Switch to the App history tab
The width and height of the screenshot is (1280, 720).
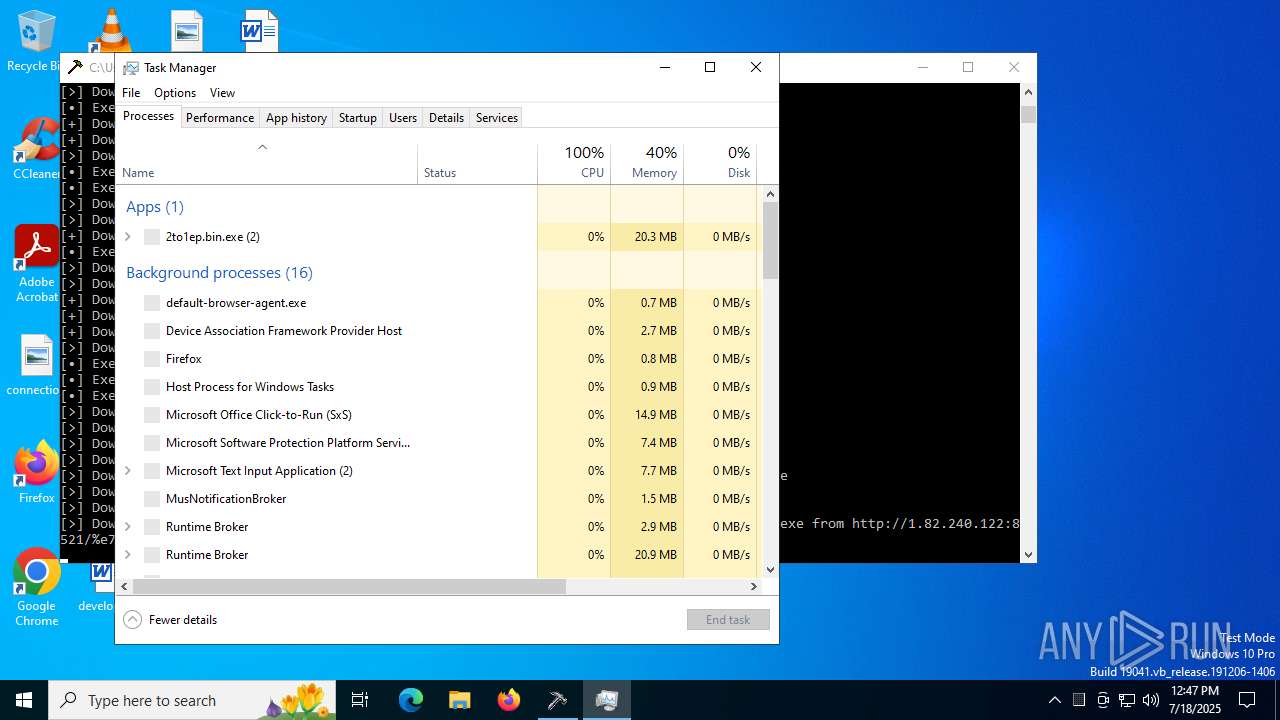296,117
